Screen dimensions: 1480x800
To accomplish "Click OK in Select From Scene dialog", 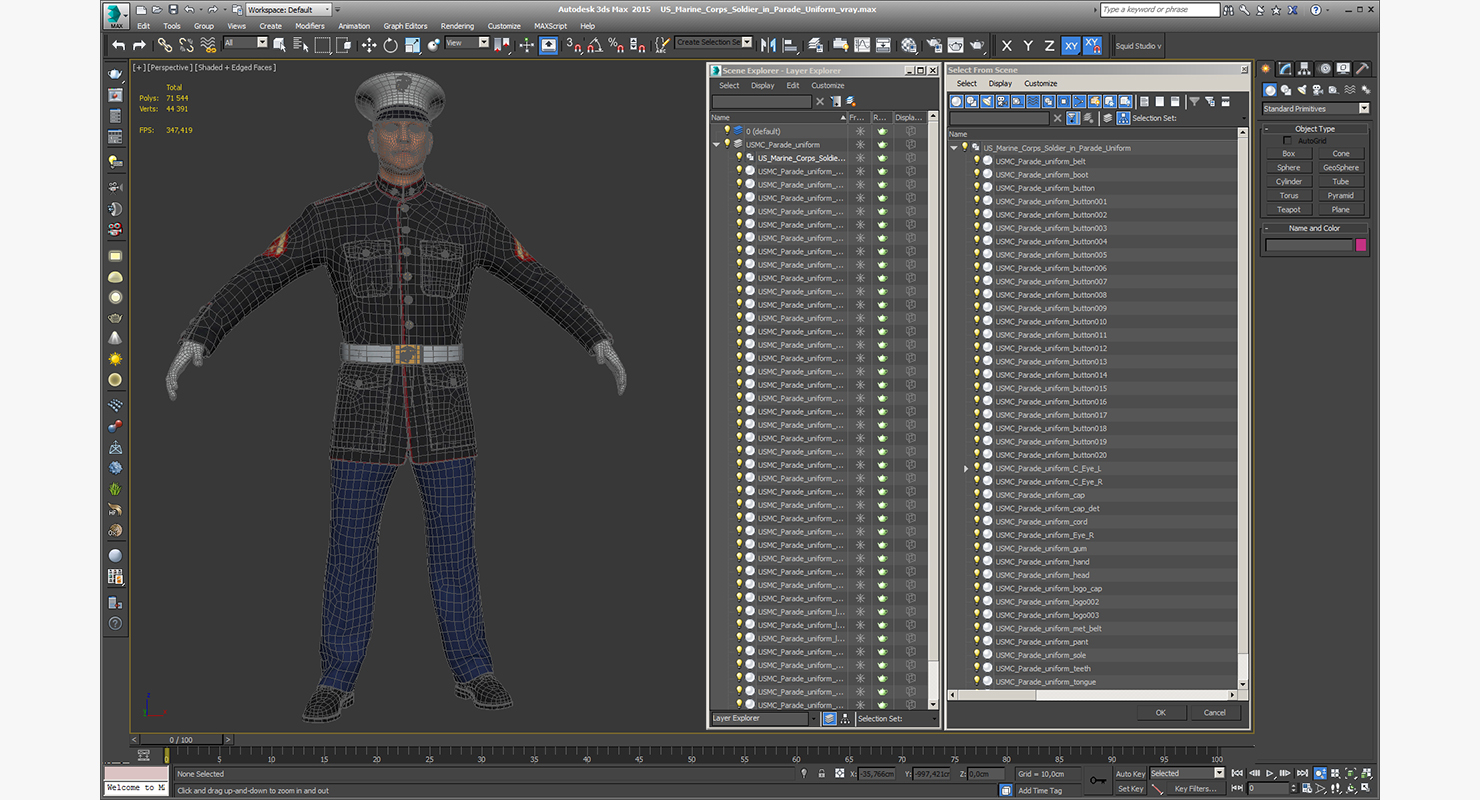I will point(1160,713).
